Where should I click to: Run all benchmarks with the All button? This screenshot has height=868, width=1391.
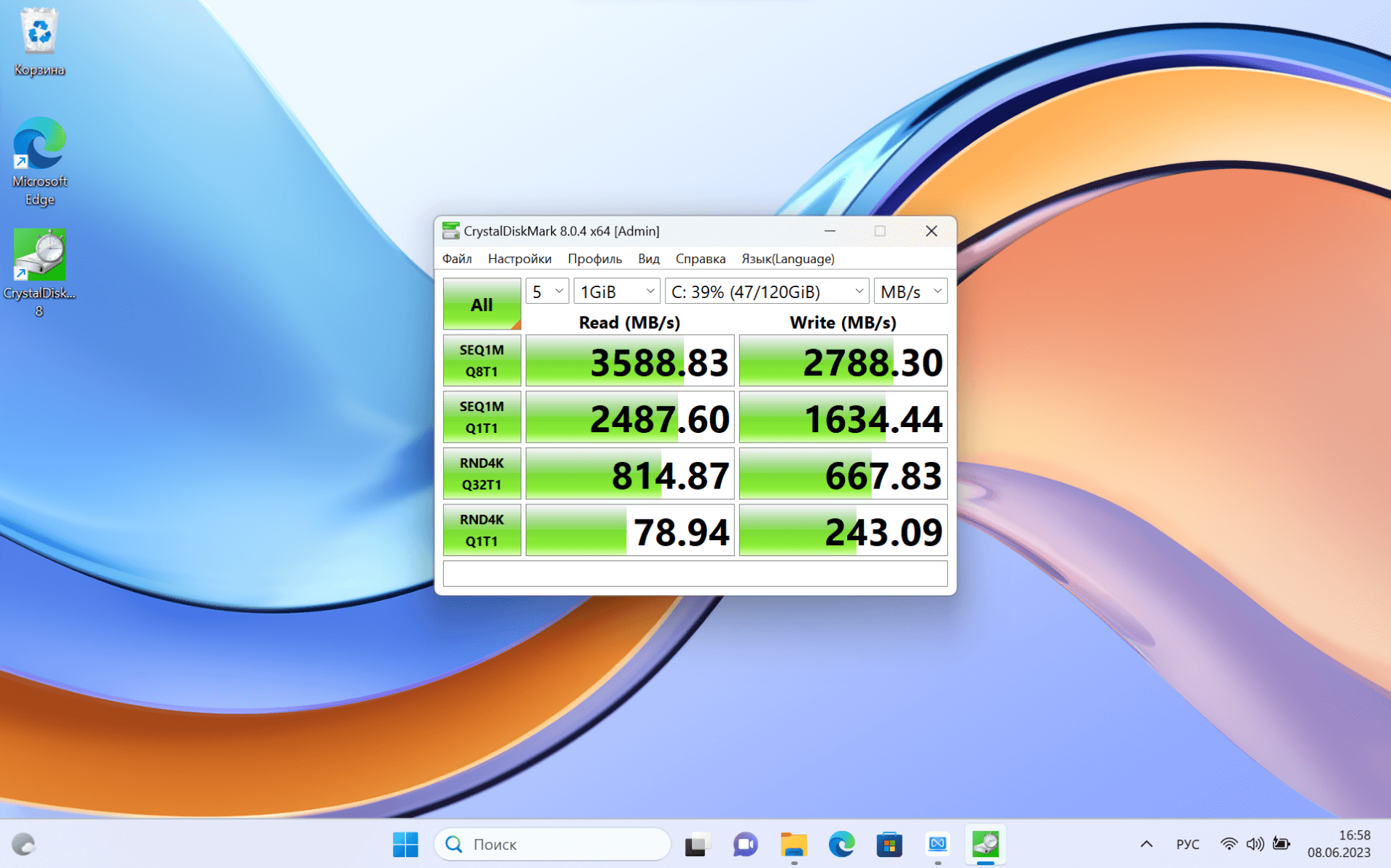(x=481, y=304)
